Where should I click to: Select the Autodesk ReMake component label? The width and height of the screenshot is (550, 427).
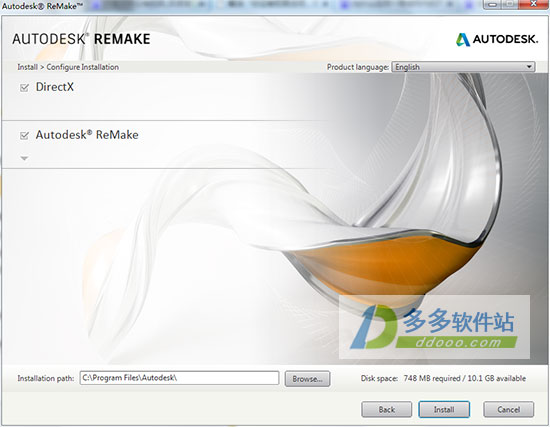(87, 135)
